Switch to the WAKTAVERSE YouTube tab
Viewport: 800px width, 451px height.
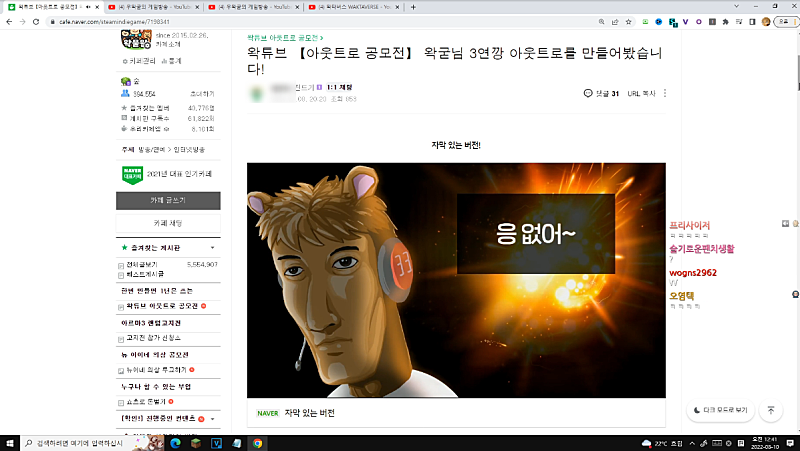click(x=355, y=7)
